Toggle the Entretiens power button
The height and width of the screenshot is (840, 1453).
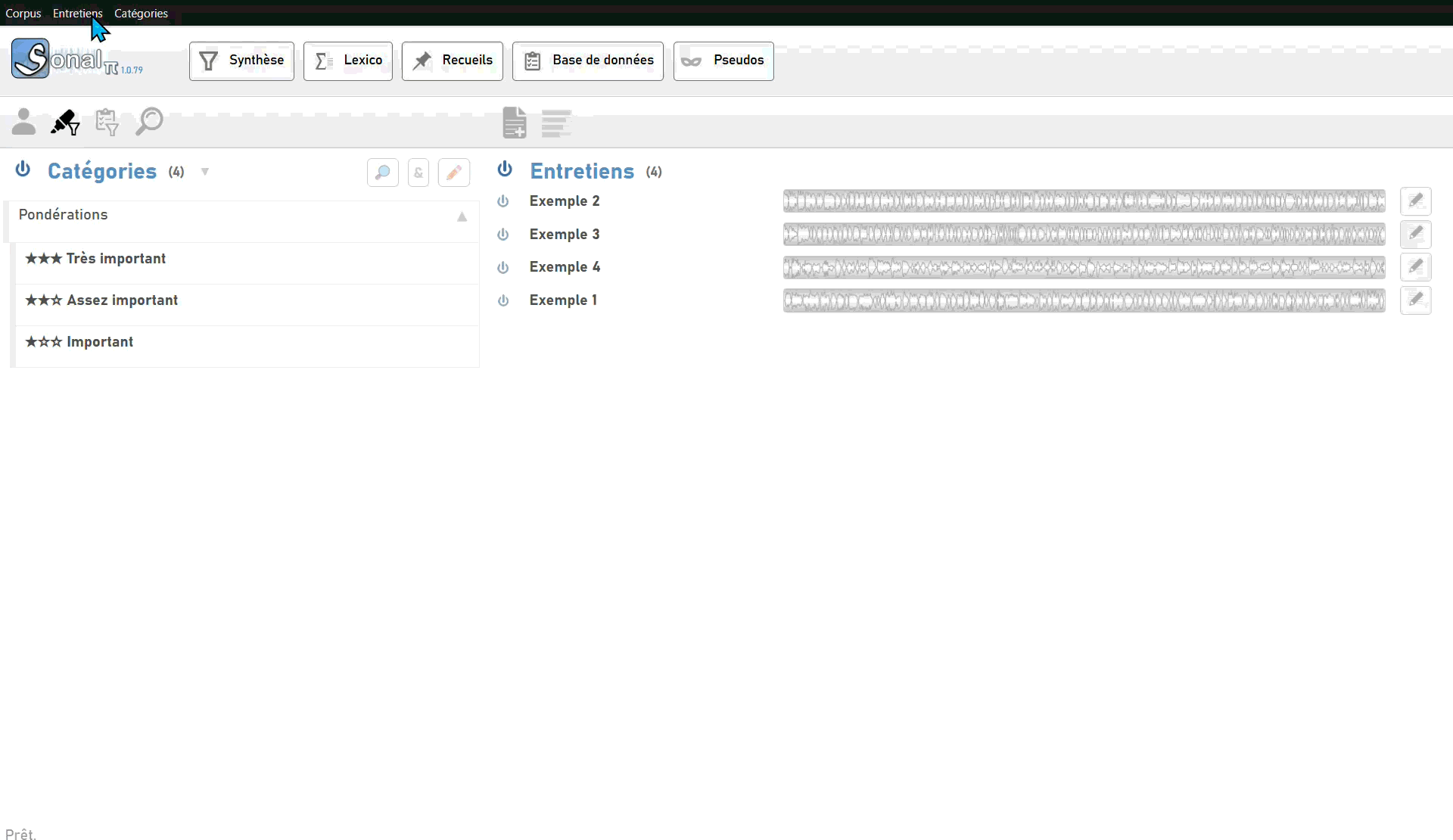coord(505,169)
